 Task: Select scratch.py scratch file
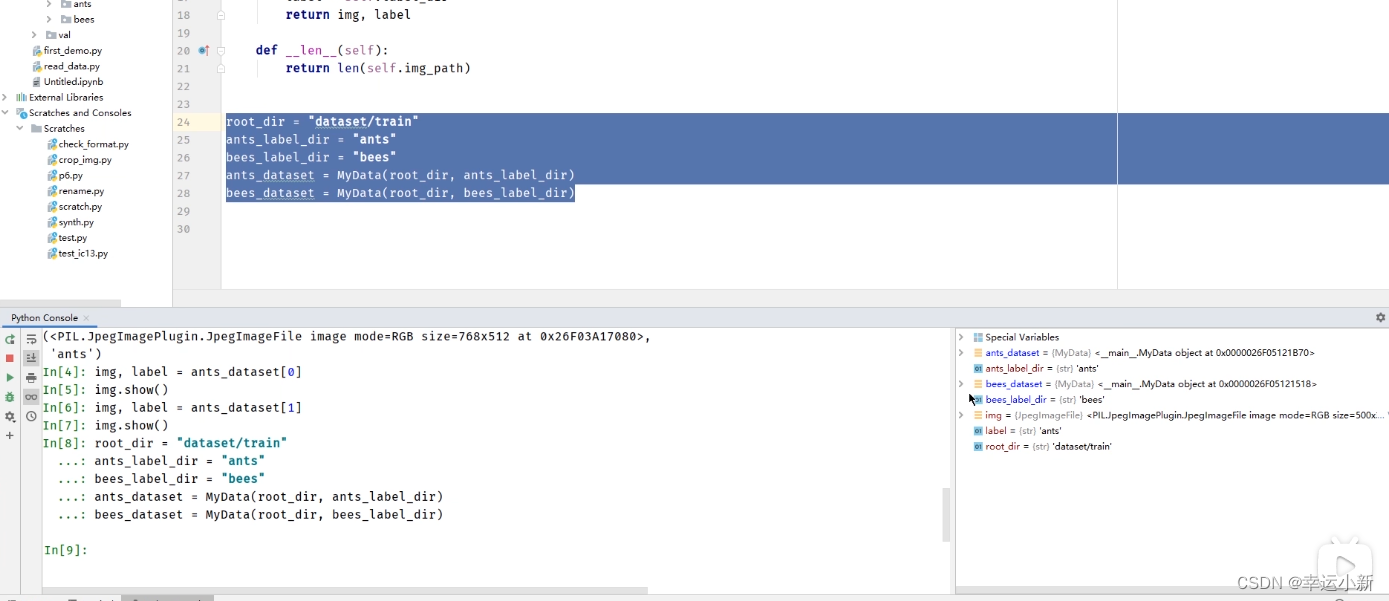coord(74,207)
